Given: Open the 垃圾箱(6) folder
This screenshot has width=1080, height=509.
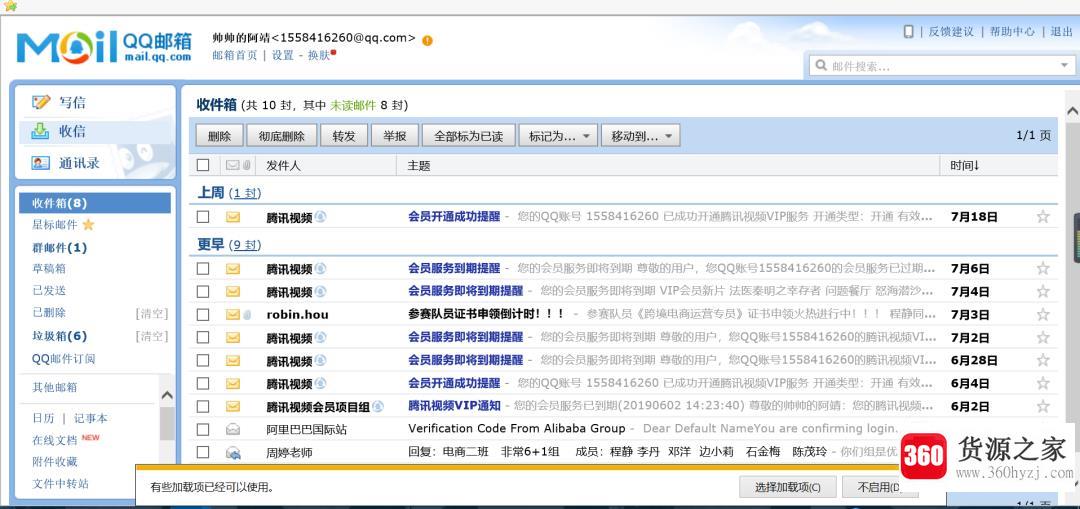Looking at the screenshot, I should (x=60, y=336).
